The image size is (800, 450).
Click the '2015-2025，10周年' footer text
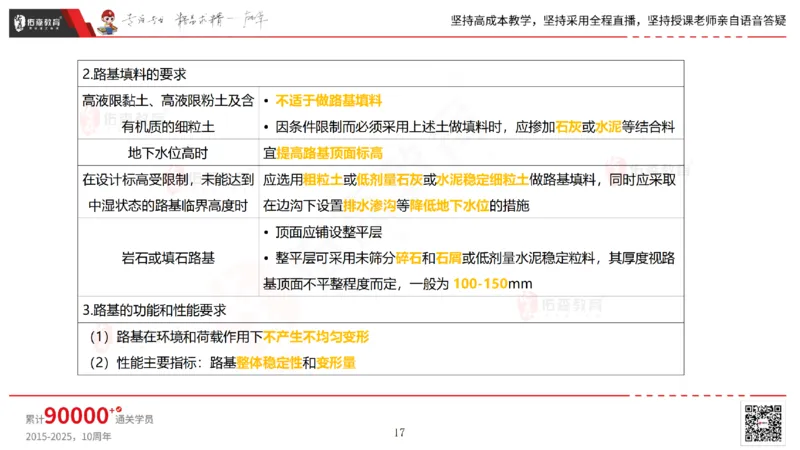(x=68, y=437)
